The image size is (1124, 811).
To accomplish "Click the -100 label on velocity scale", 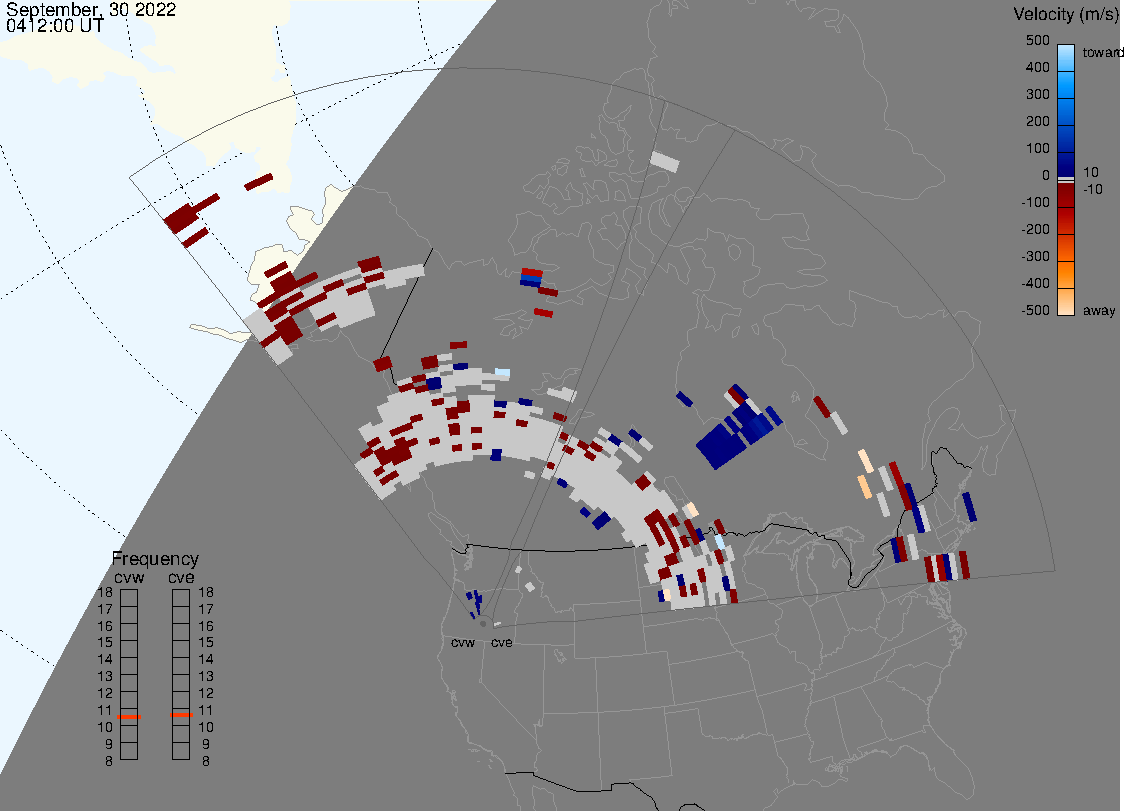I will [x=1035, y=202].
